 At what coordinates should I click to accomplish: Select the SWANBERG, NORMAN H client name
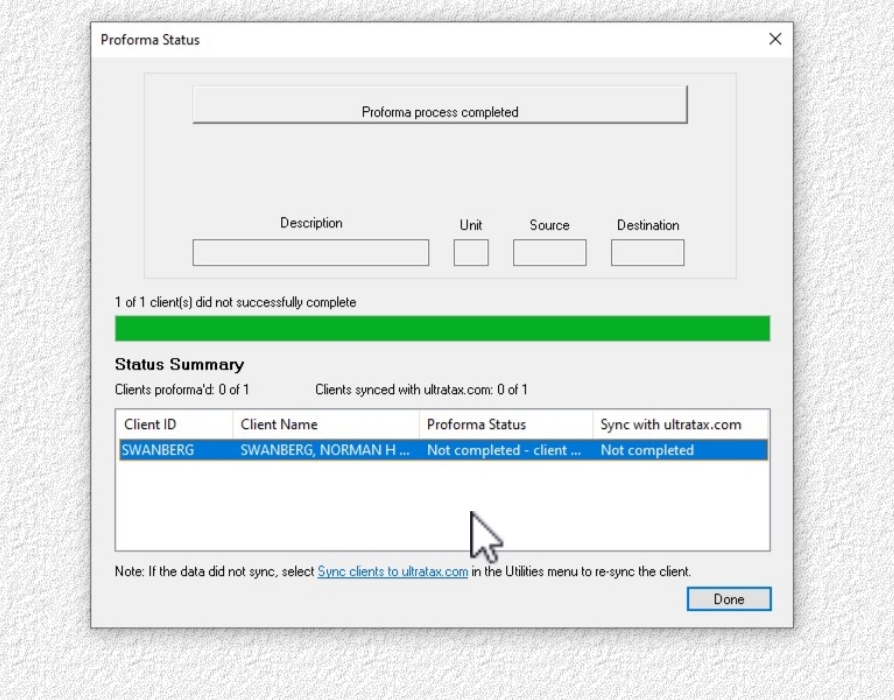(325, 451)
